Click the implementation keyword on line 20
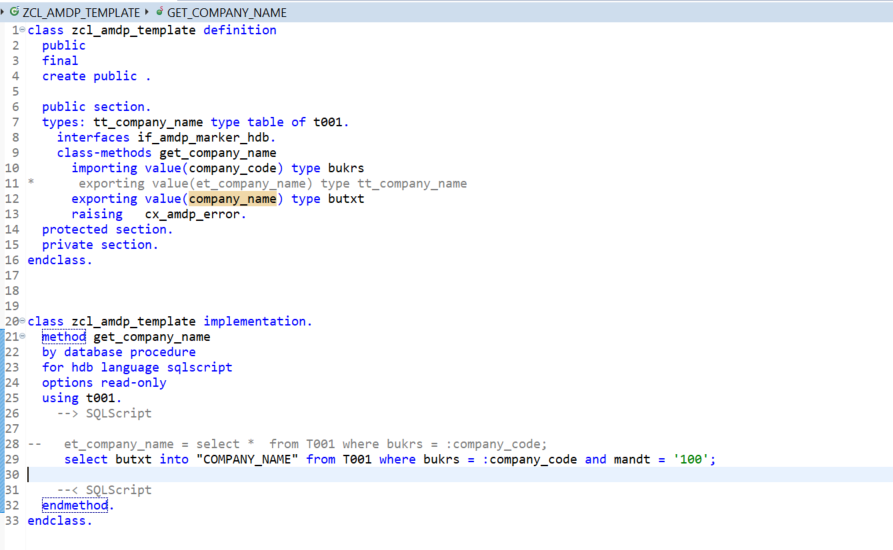 click(257, 321)
